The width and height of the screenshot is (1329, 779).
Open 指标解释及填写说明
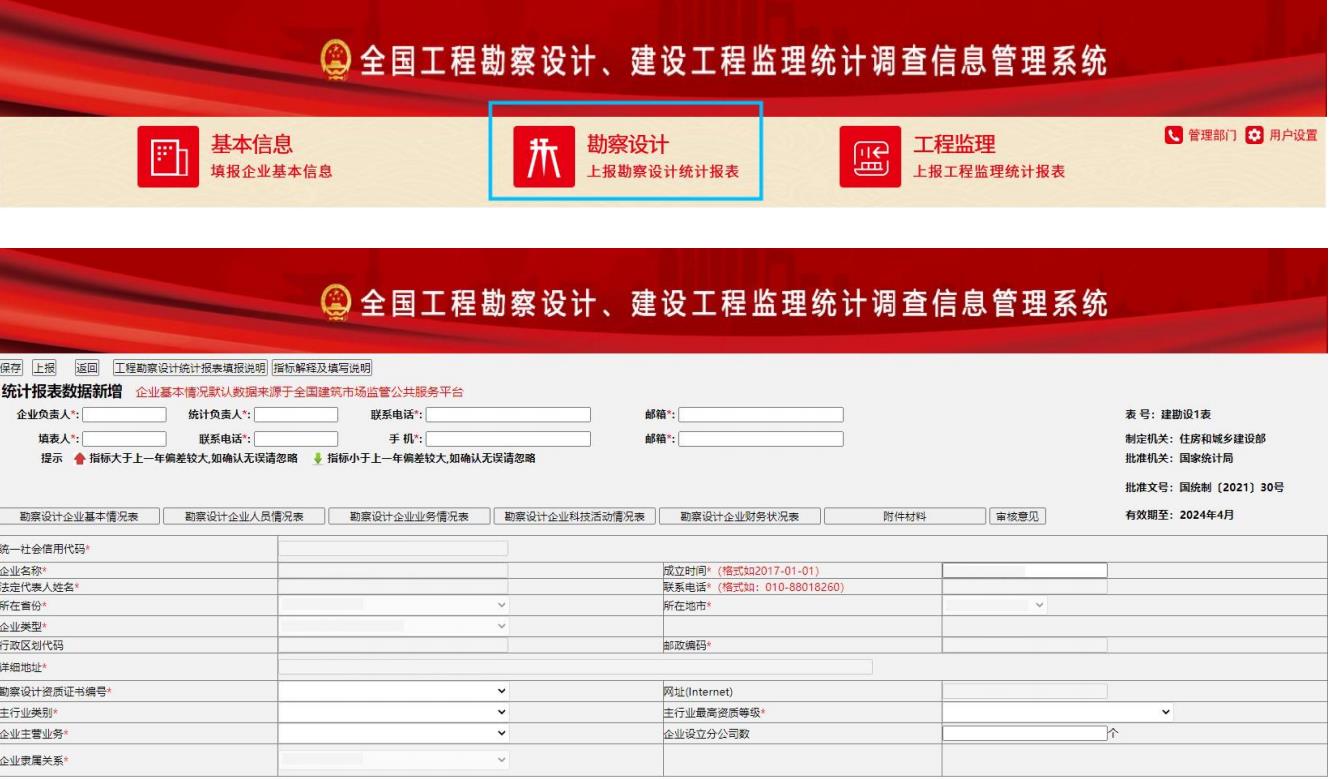pos(322,368)
